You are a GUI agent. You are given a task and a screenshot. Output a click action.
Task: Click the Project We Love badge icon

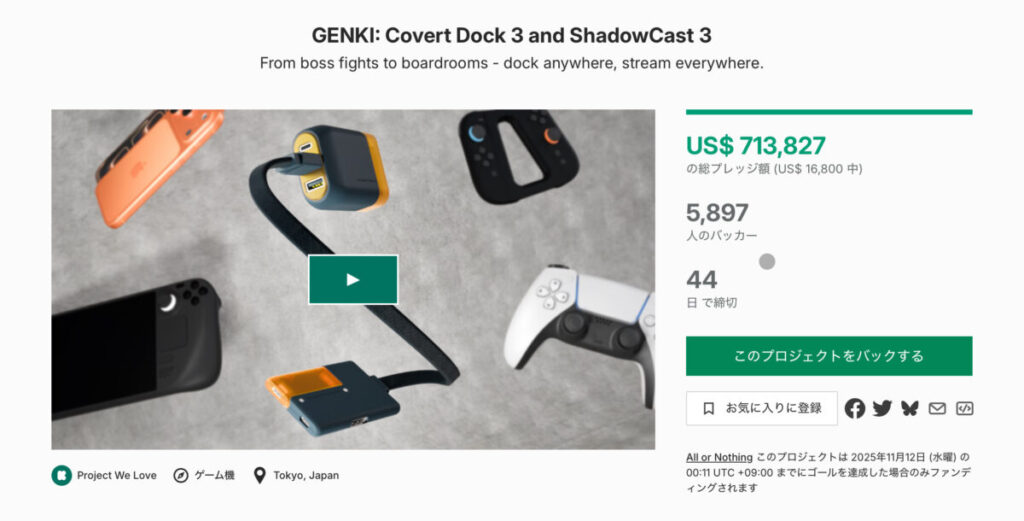coord(61,475)
